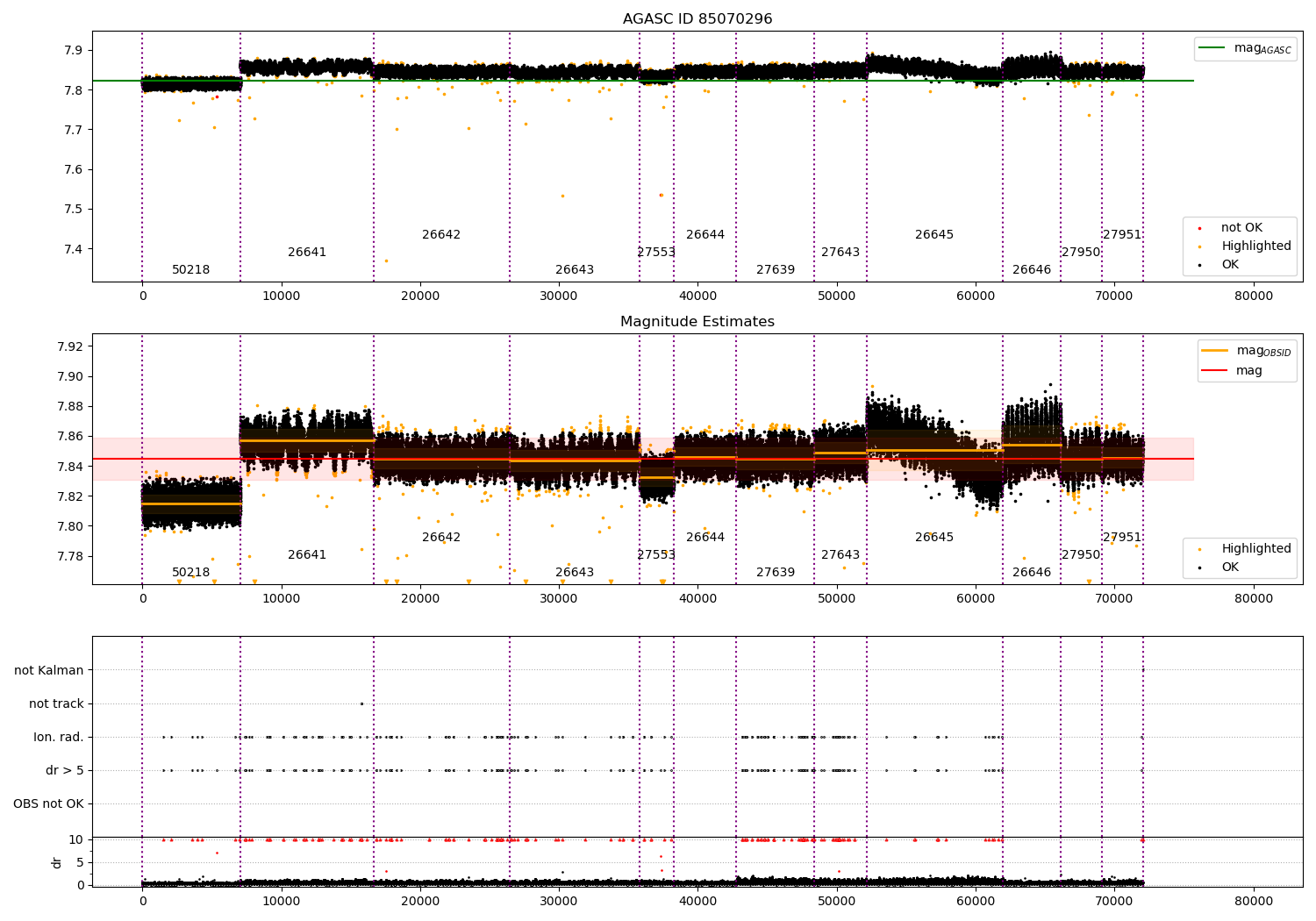
Task: Click y-axis tick 7.86 in middle panel
Action: point(68,436)
